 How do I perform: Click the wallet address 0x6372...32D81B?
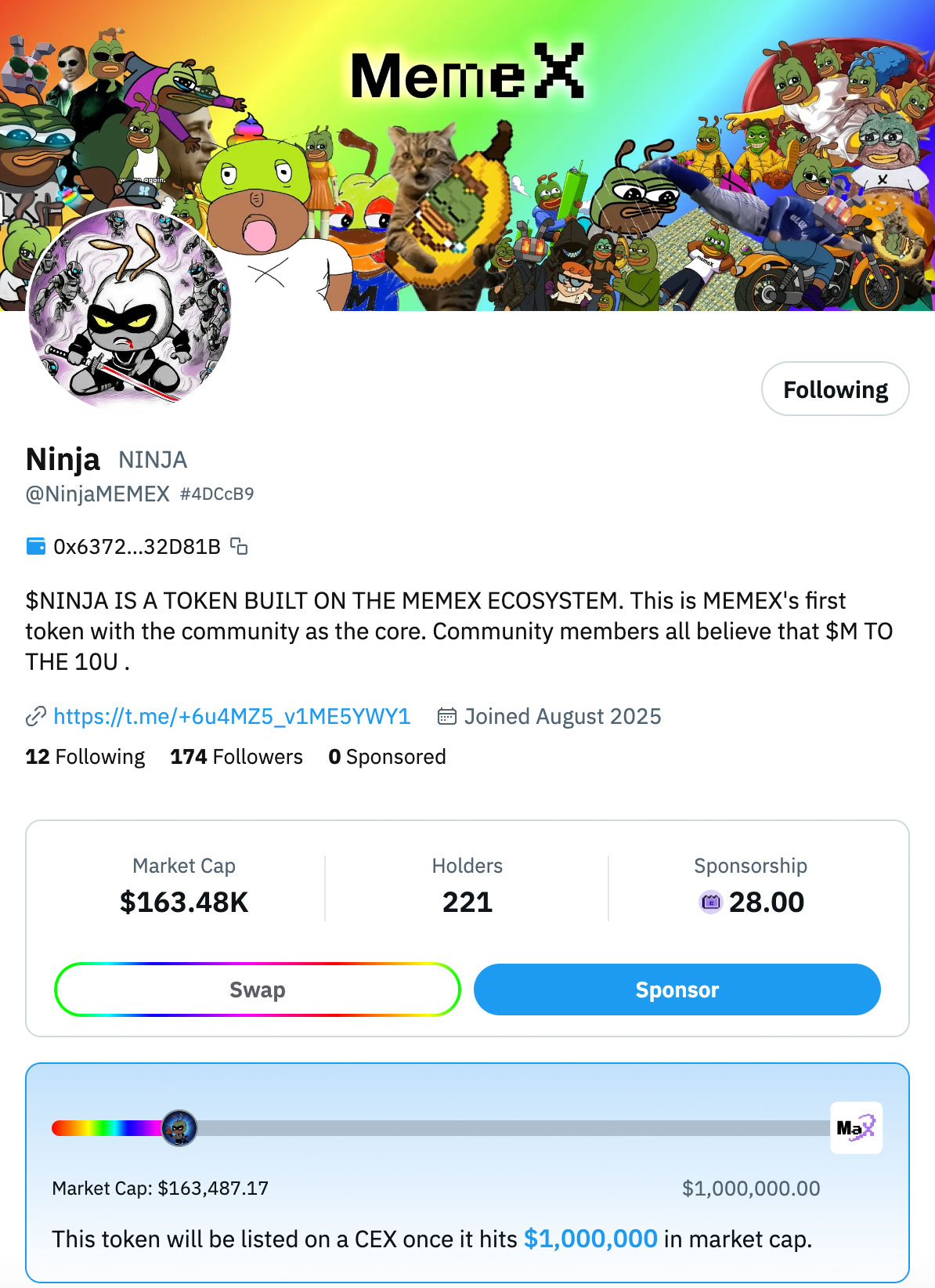(x=137, y=546)
